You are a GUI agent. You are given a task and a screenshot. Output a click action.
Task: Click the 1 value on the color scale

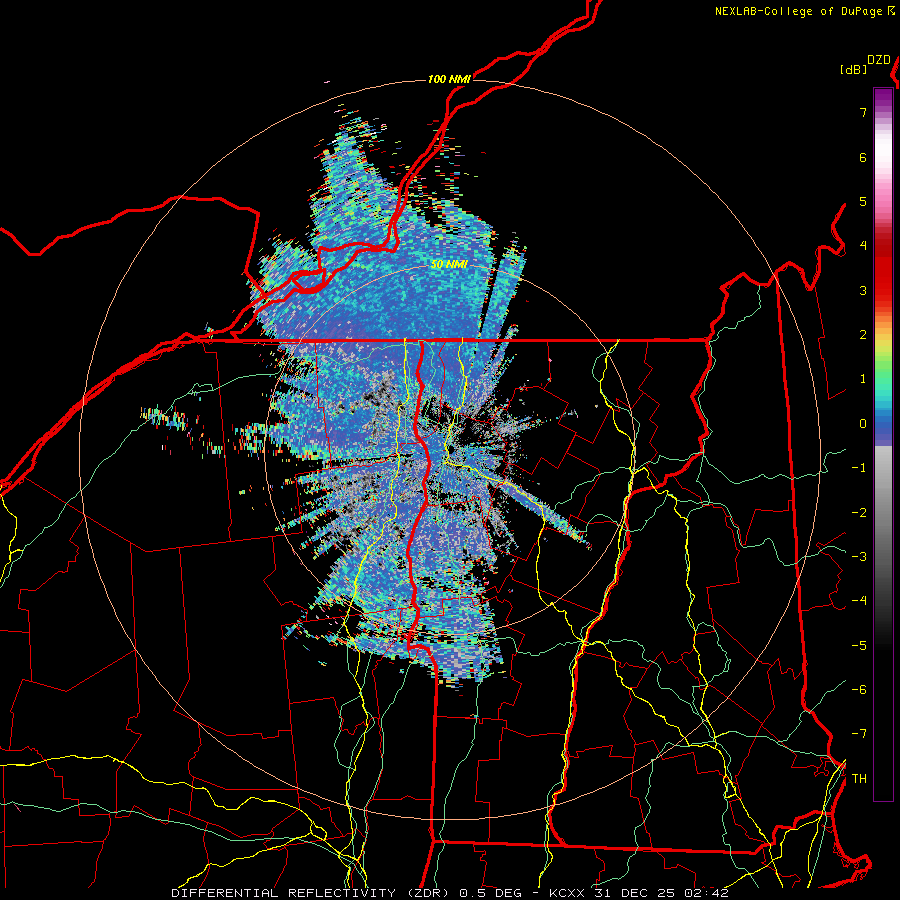(863, 379)
